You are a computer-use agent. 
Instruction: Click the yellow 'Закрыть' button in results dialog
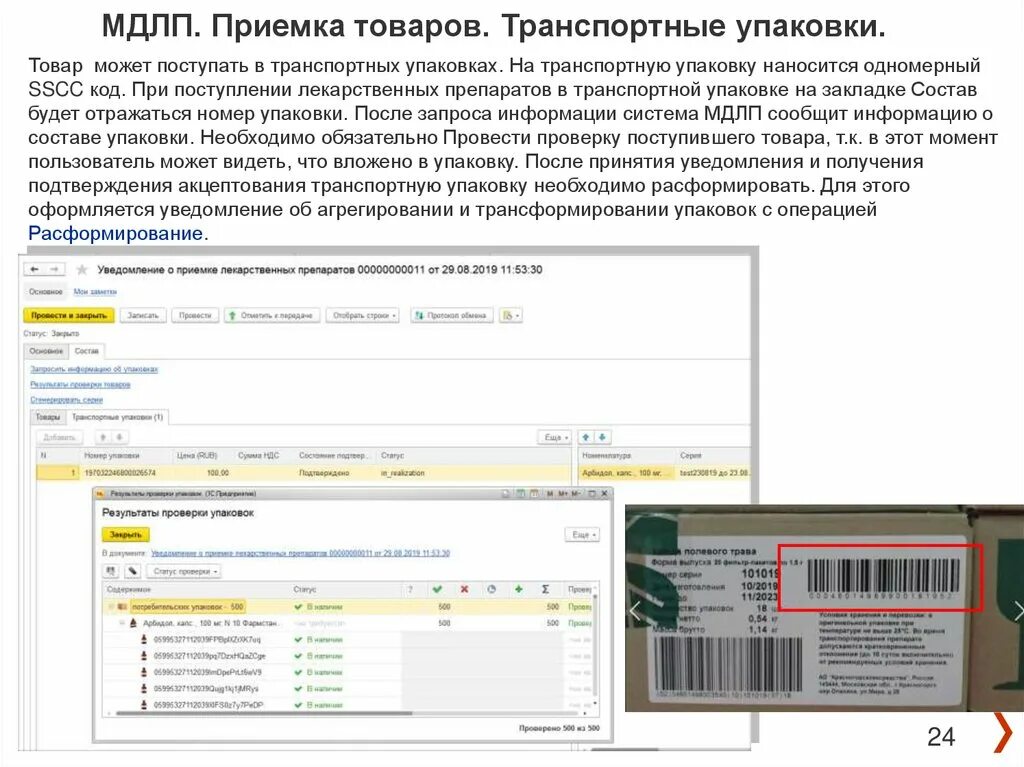click(x=126, y=534)
